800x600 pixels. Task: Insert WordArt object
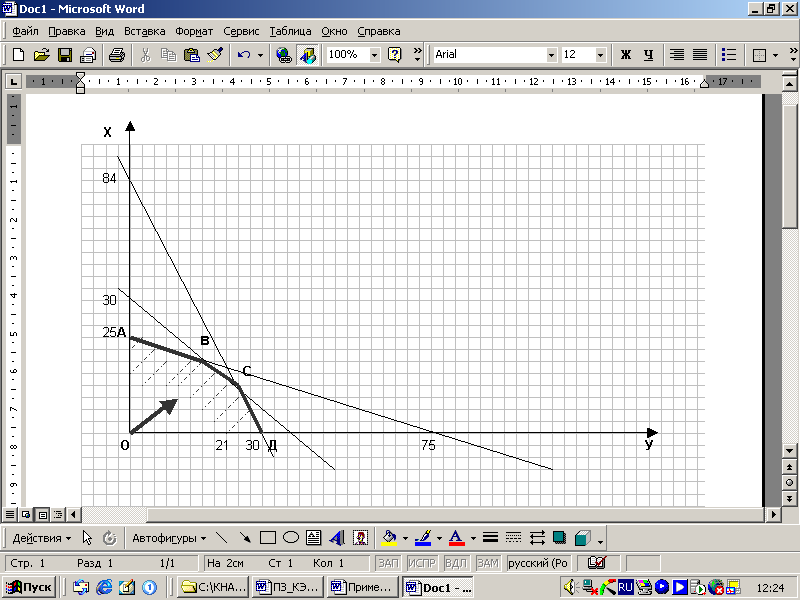point(337,538)
